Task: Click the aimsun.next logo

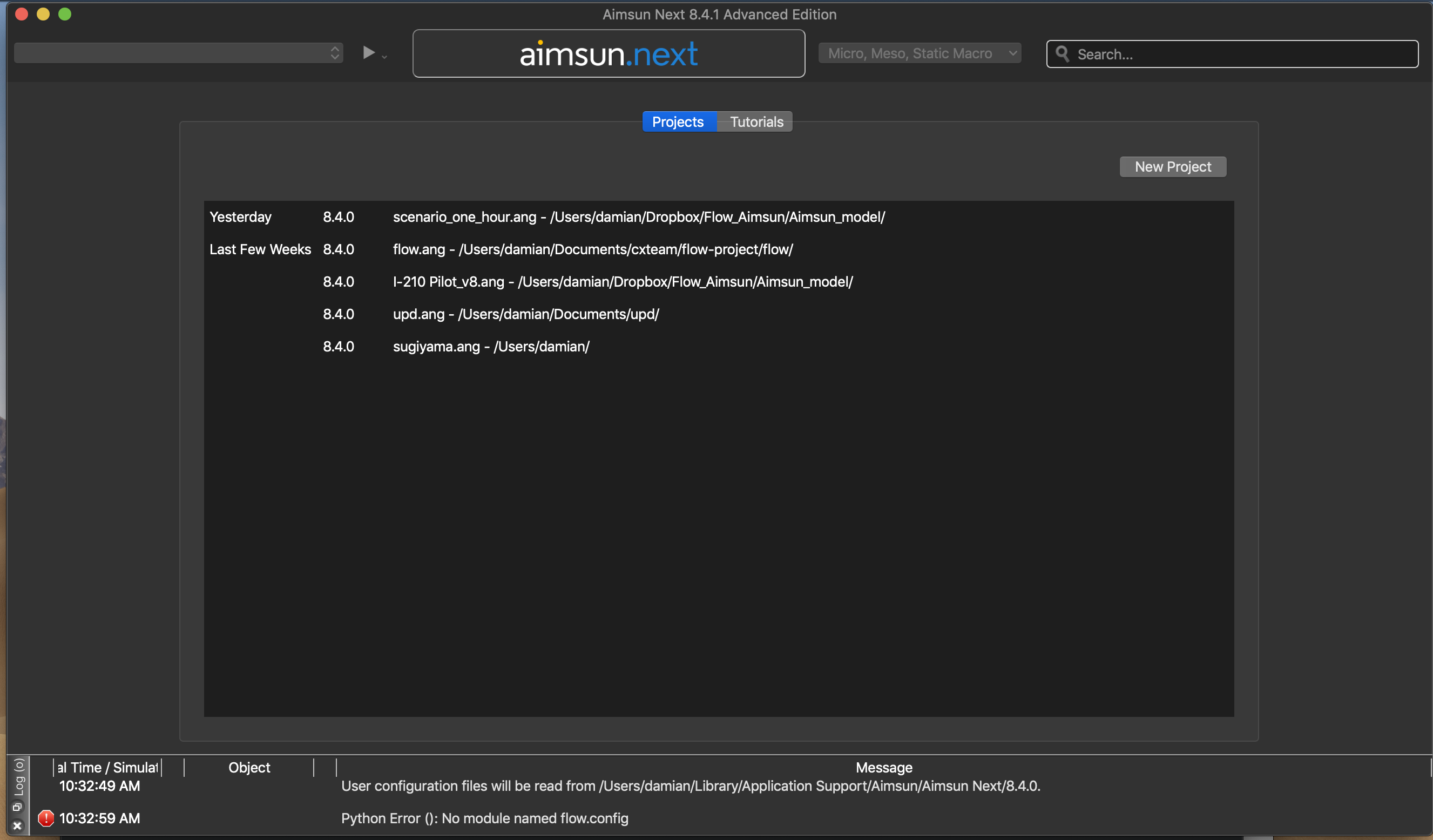Action: (x=609, y=53)
